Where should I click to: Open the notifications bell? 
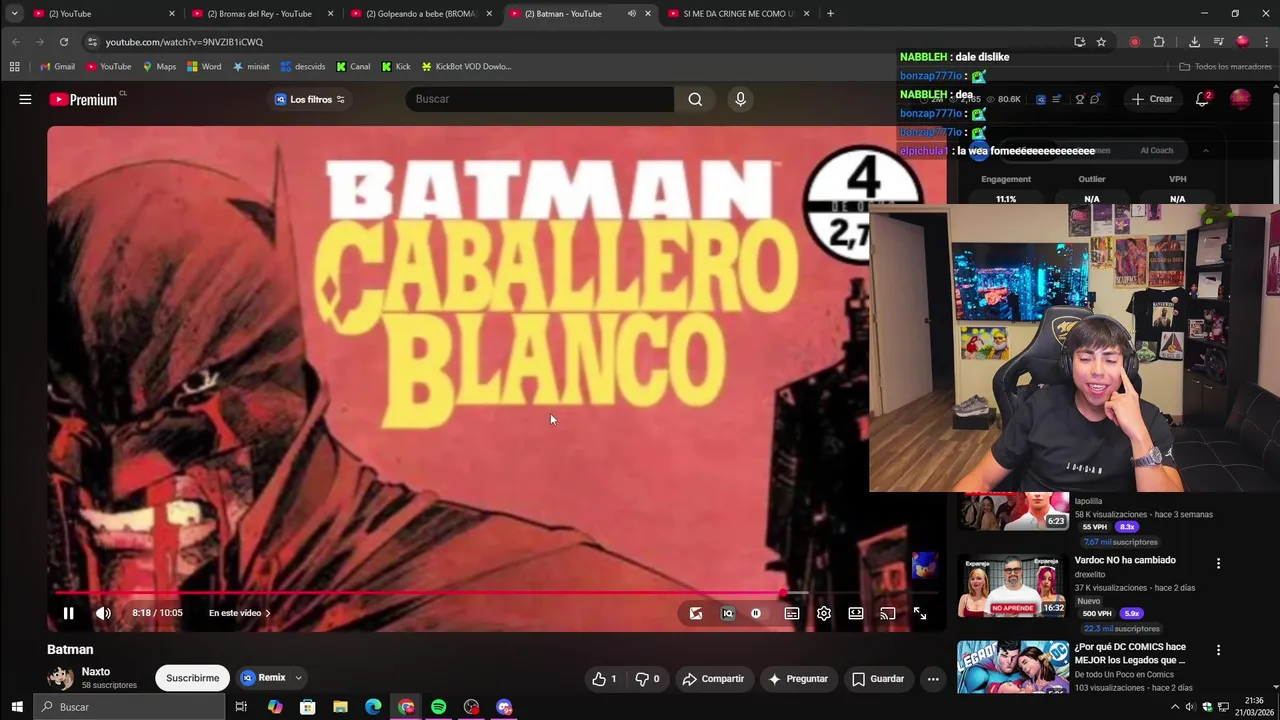pyautogui.click(x=1203, y=99)
